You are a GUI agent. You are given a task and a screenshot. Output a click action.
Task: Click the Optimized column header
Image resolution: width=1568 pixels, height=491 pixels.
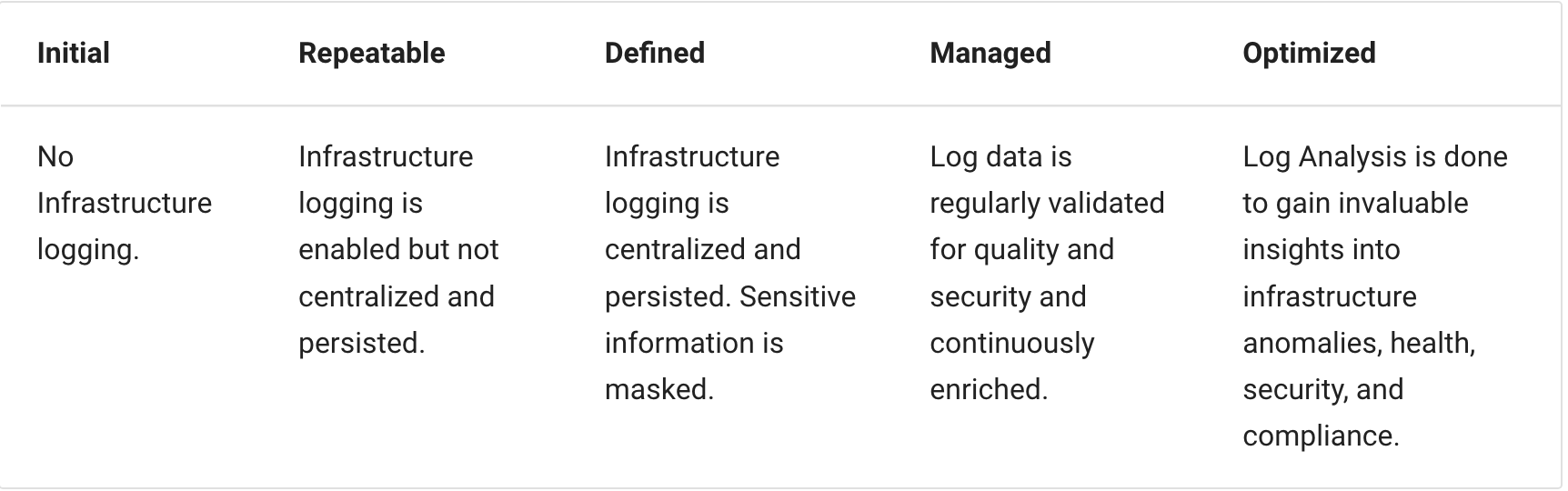[1308, 53]
